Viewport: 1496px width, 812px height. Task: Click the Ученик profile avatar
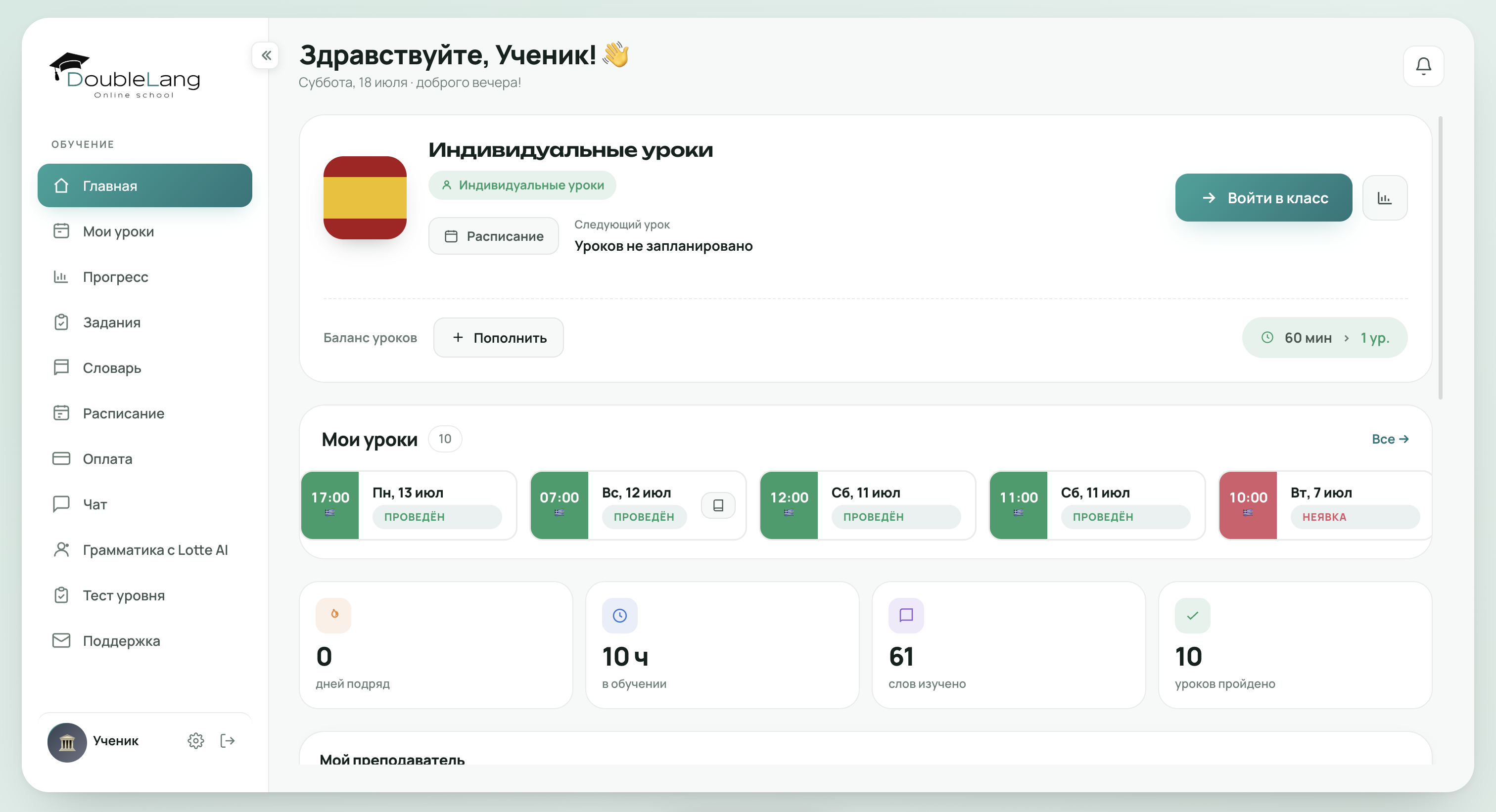pos(67,742)
